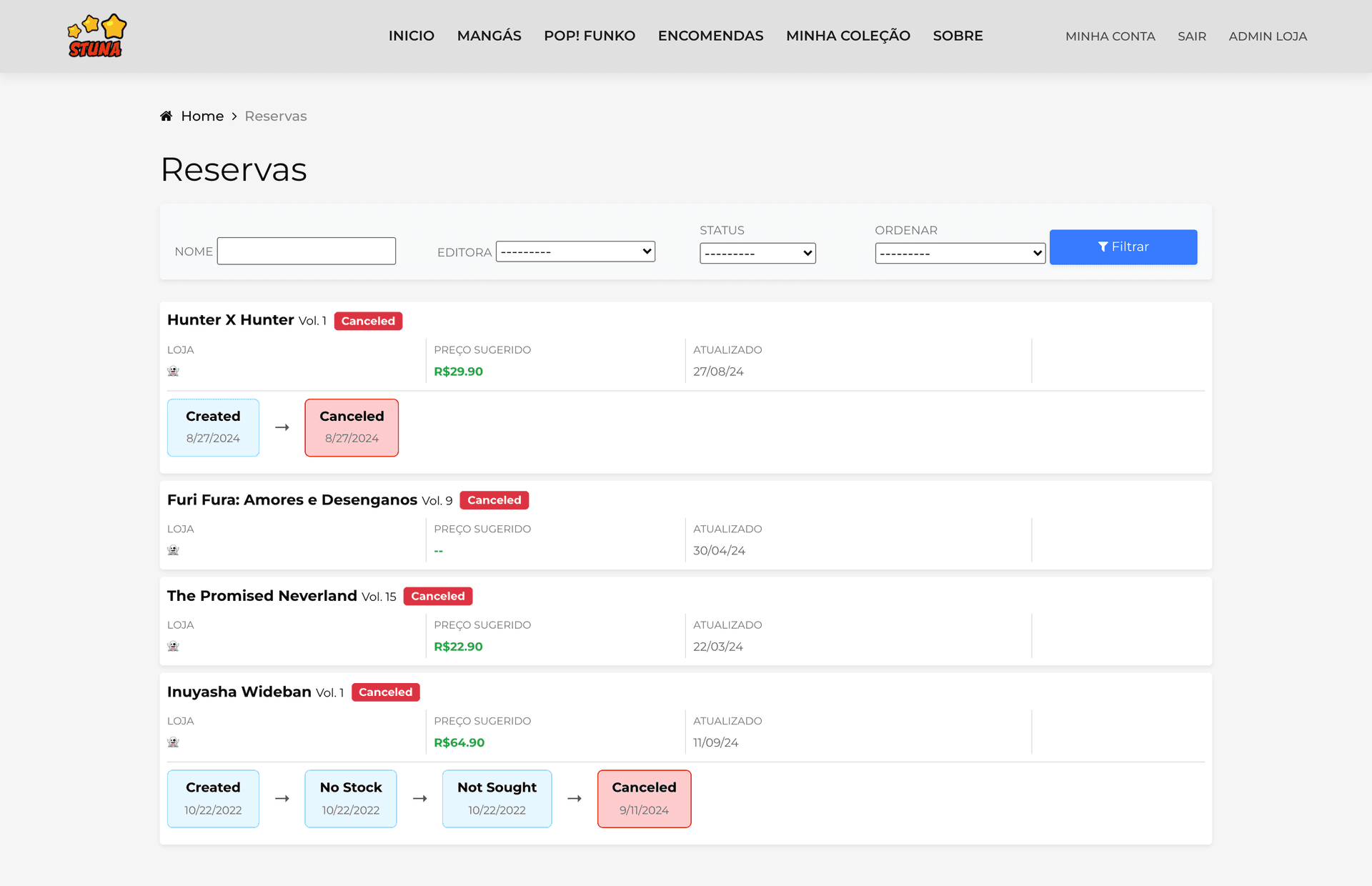The height and width of the screenshot is (886, 1372).
Task: Go to Mangás menu
Action: point(489,36)
